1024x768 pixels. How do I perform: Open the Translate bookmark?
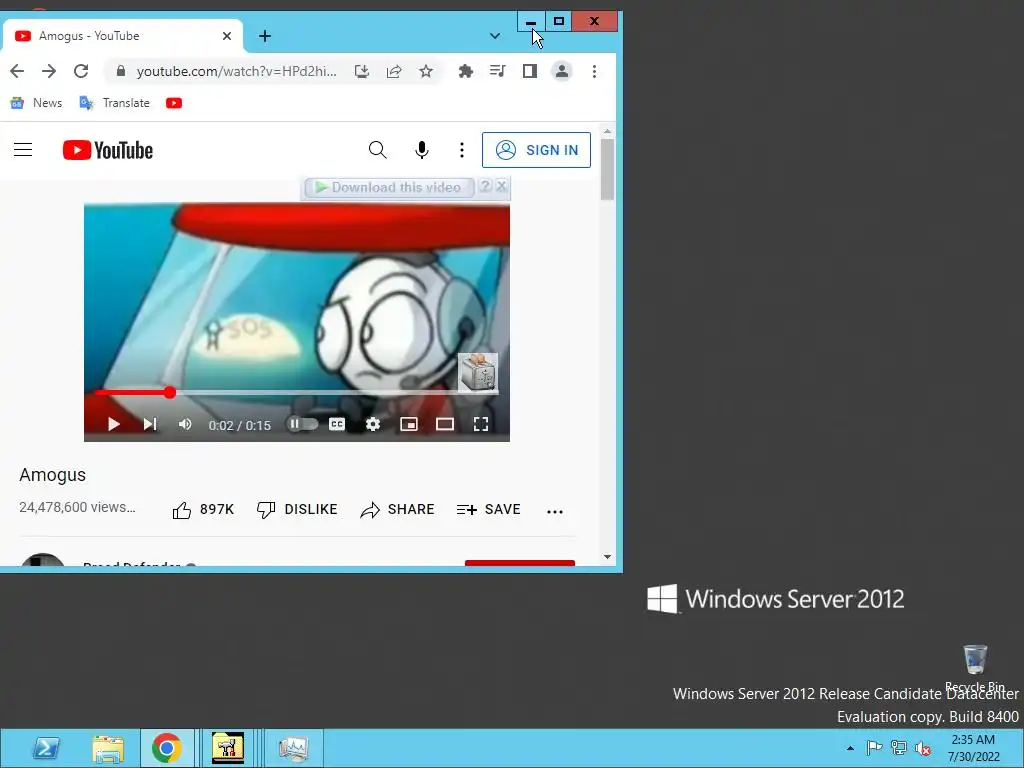click(x=114, y=103)
